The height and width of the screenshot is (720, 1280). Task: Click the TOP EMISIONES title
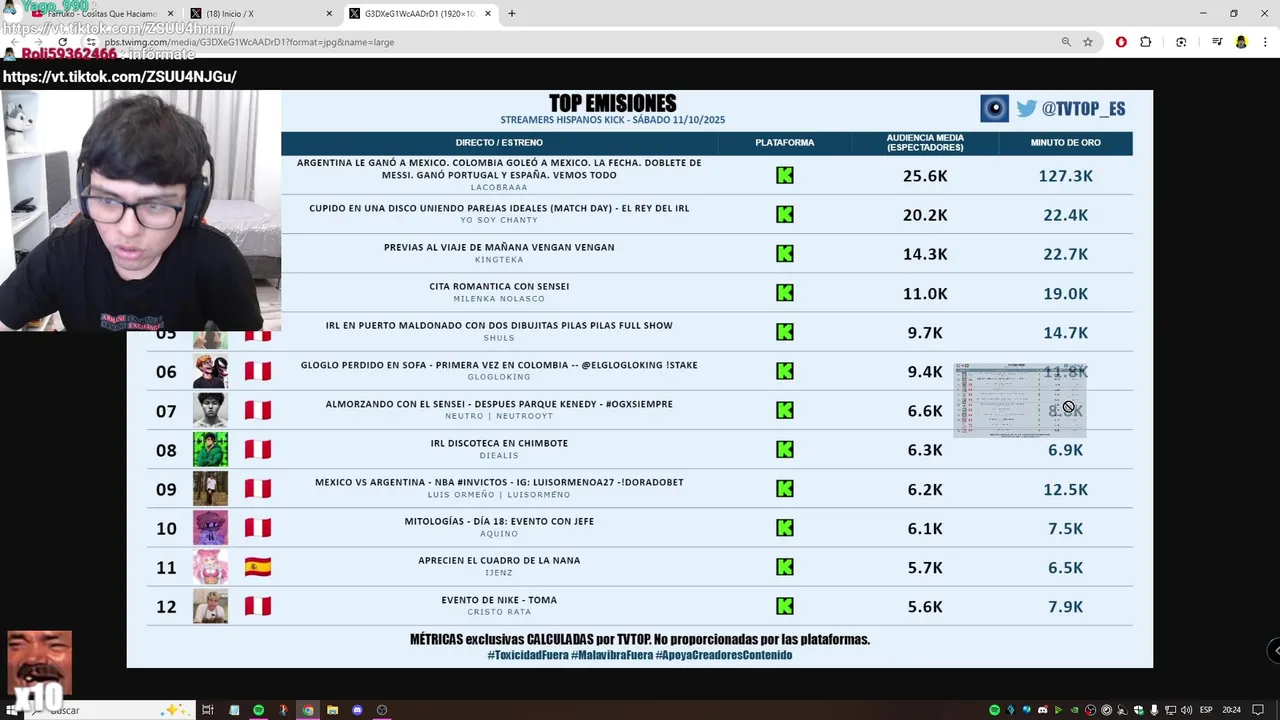[x=613, y=103]
